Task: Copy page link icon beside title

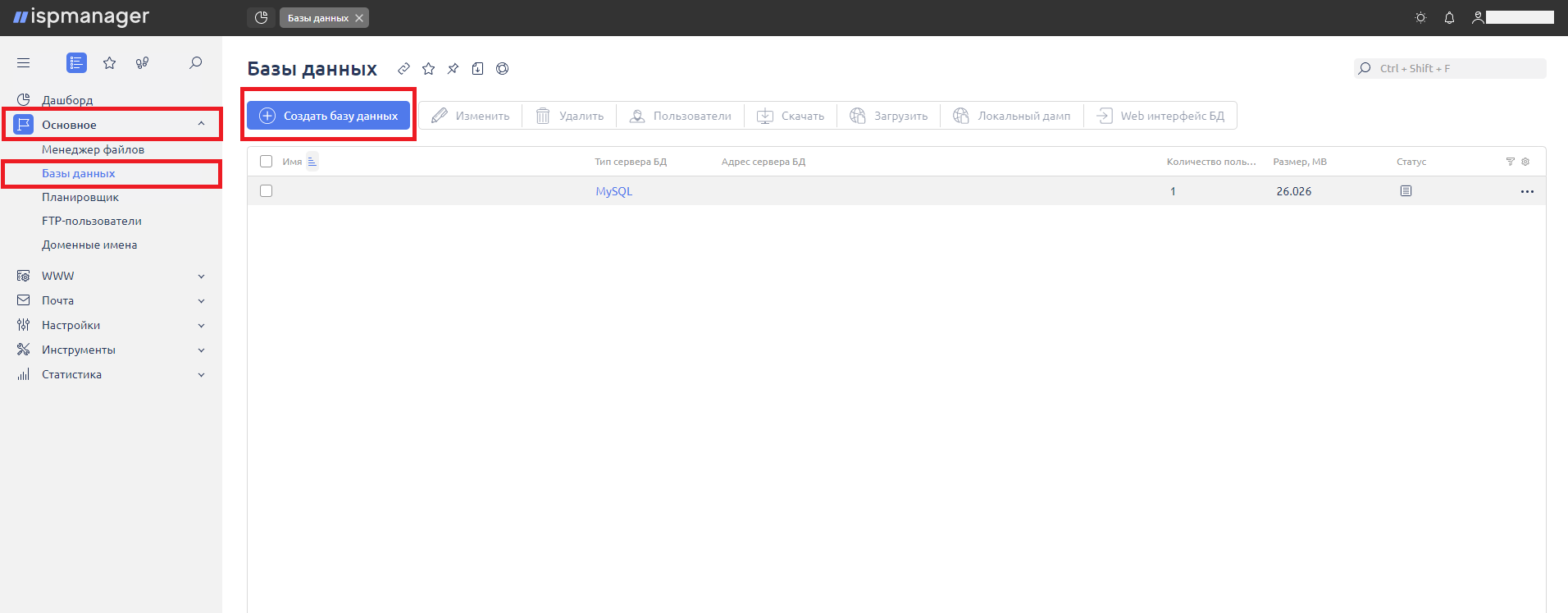Action: pyautogui.click(x=403, y=69)
